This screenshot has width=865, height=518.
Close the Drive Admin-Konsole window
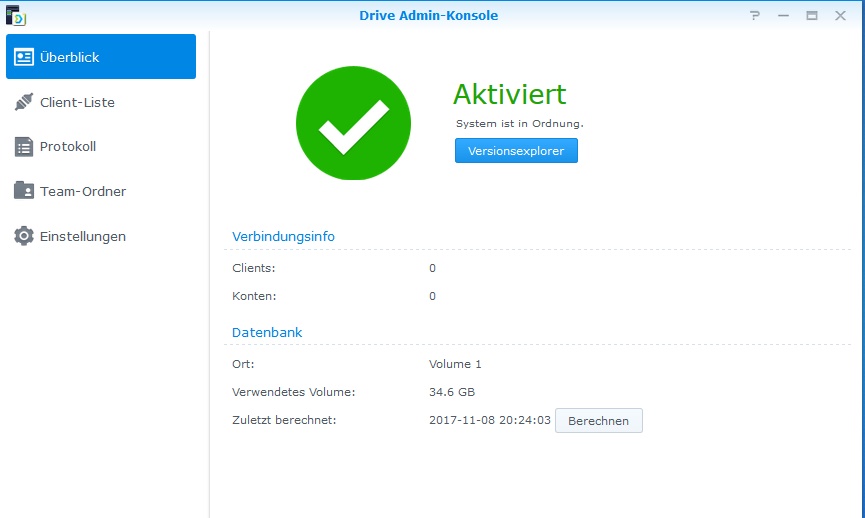840,16
